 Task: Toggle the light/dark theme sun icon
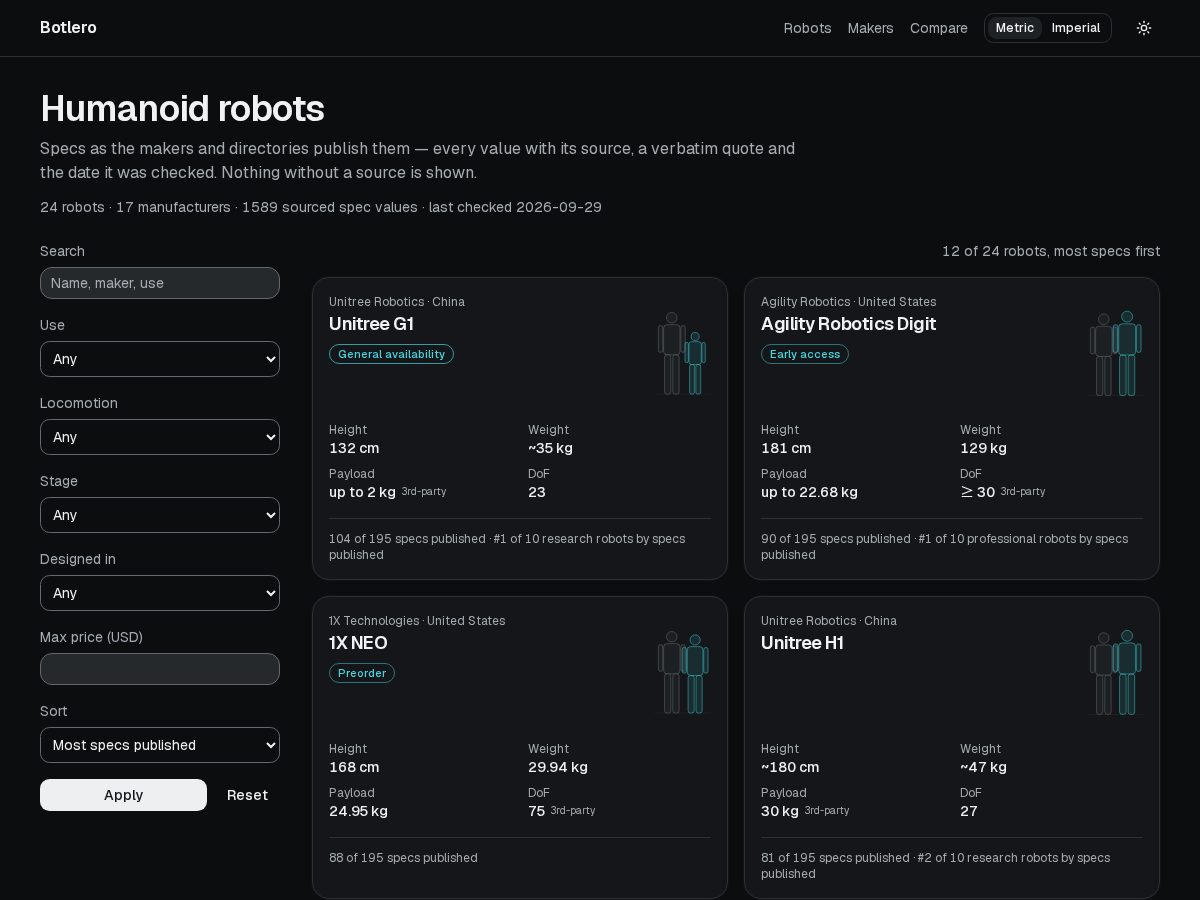tap(1144, 28)
